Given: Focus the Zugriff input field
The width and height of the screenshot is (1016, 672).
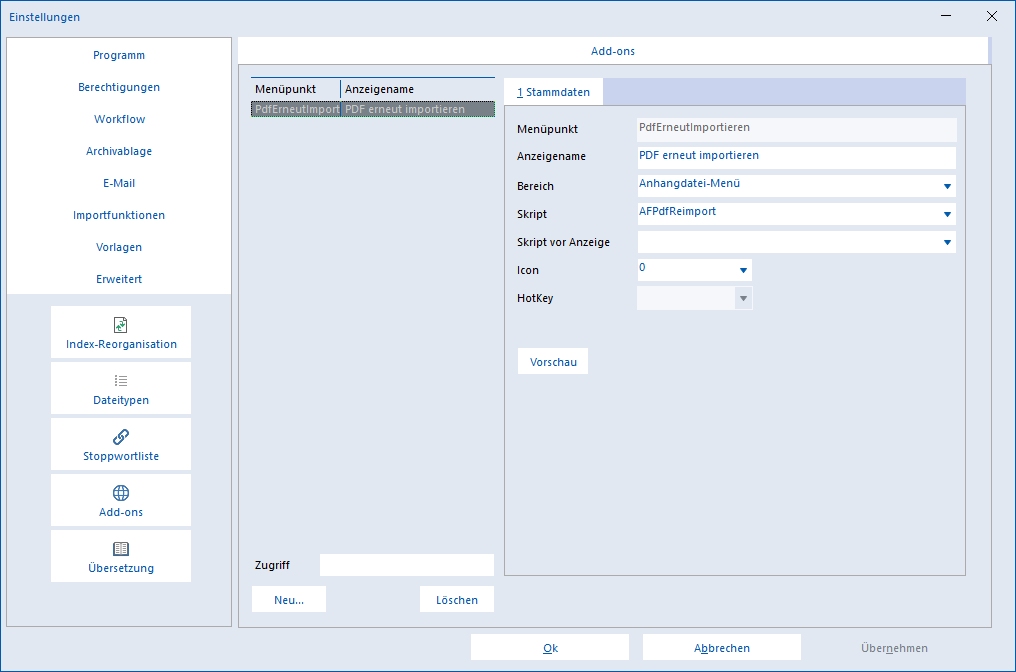Looking at the screenshot, I should click(407, 565).
